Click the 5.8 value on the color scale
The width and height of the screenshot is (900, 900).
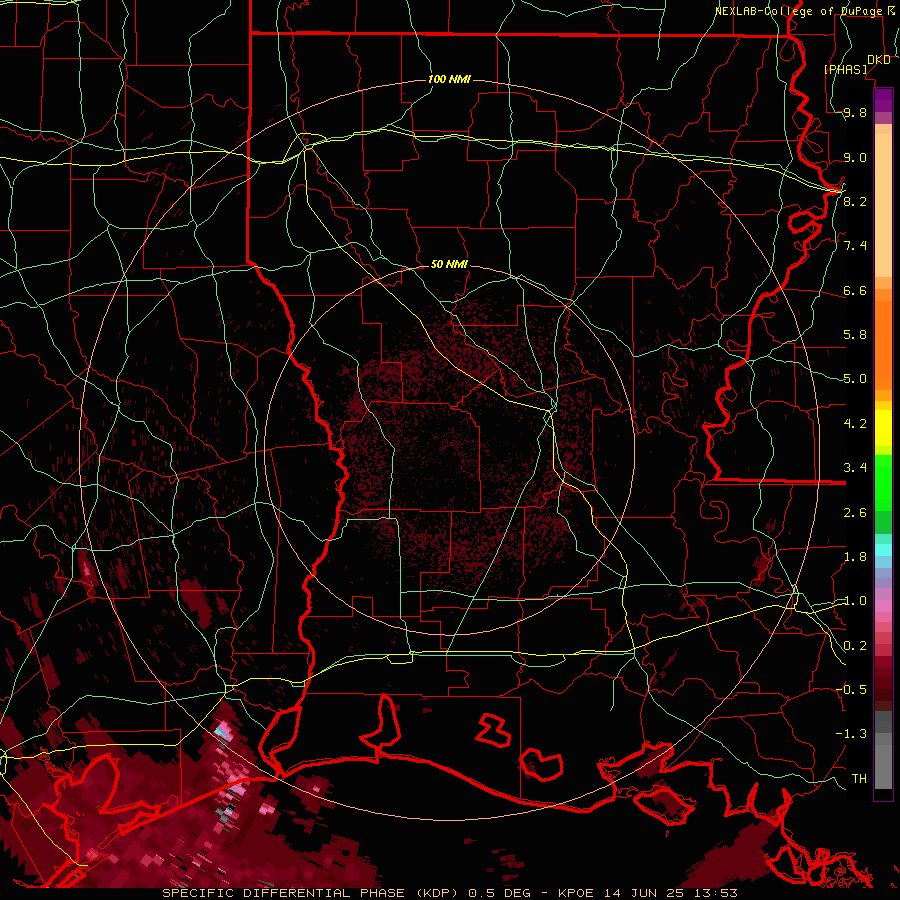(855, 335)
